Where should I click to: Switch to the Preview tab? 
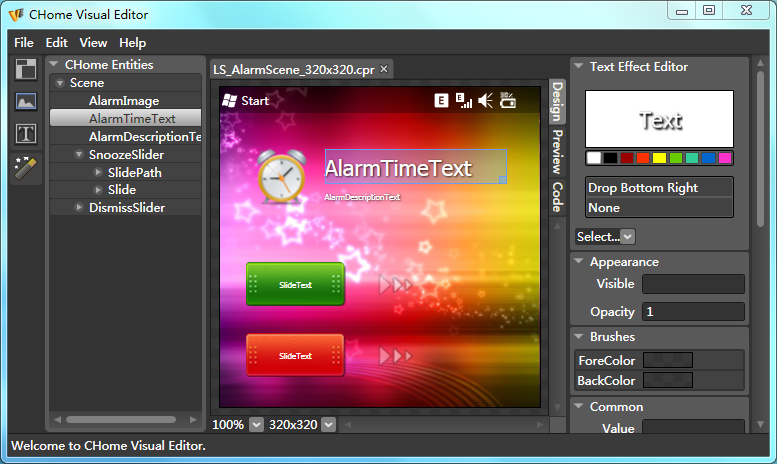pyautogui.click(x=557, y=152)
